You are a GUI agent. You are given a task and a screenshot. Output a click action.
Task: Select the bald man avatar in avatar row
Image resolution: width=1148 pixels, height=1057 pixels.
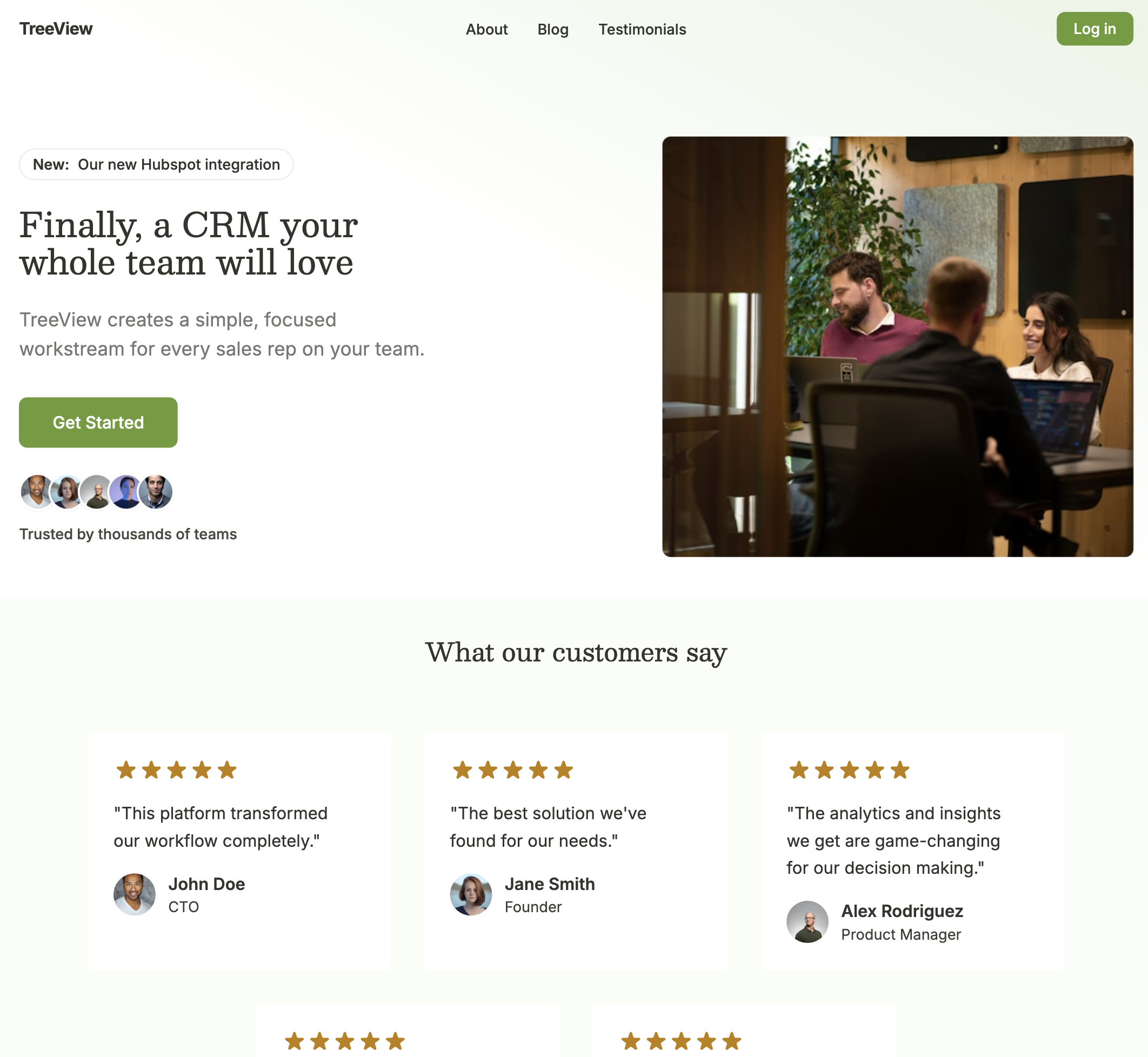pyautogui.click(x=97, y=491)
